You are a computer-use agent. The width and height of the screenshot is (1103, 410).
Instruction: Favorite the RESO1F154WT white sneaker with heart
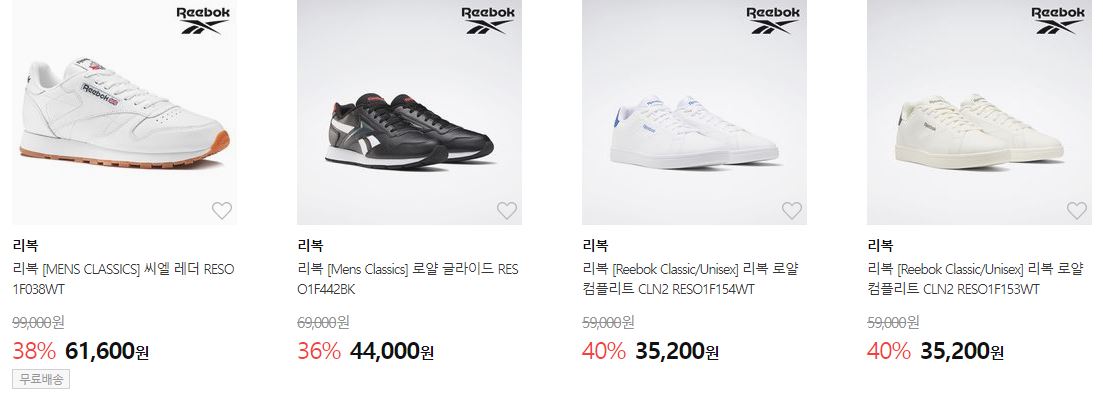point(791,210)
